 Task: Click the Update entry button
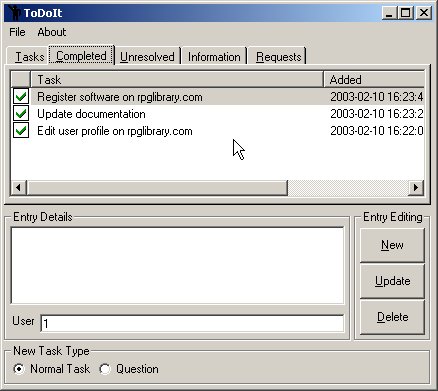tap(392, 281)
